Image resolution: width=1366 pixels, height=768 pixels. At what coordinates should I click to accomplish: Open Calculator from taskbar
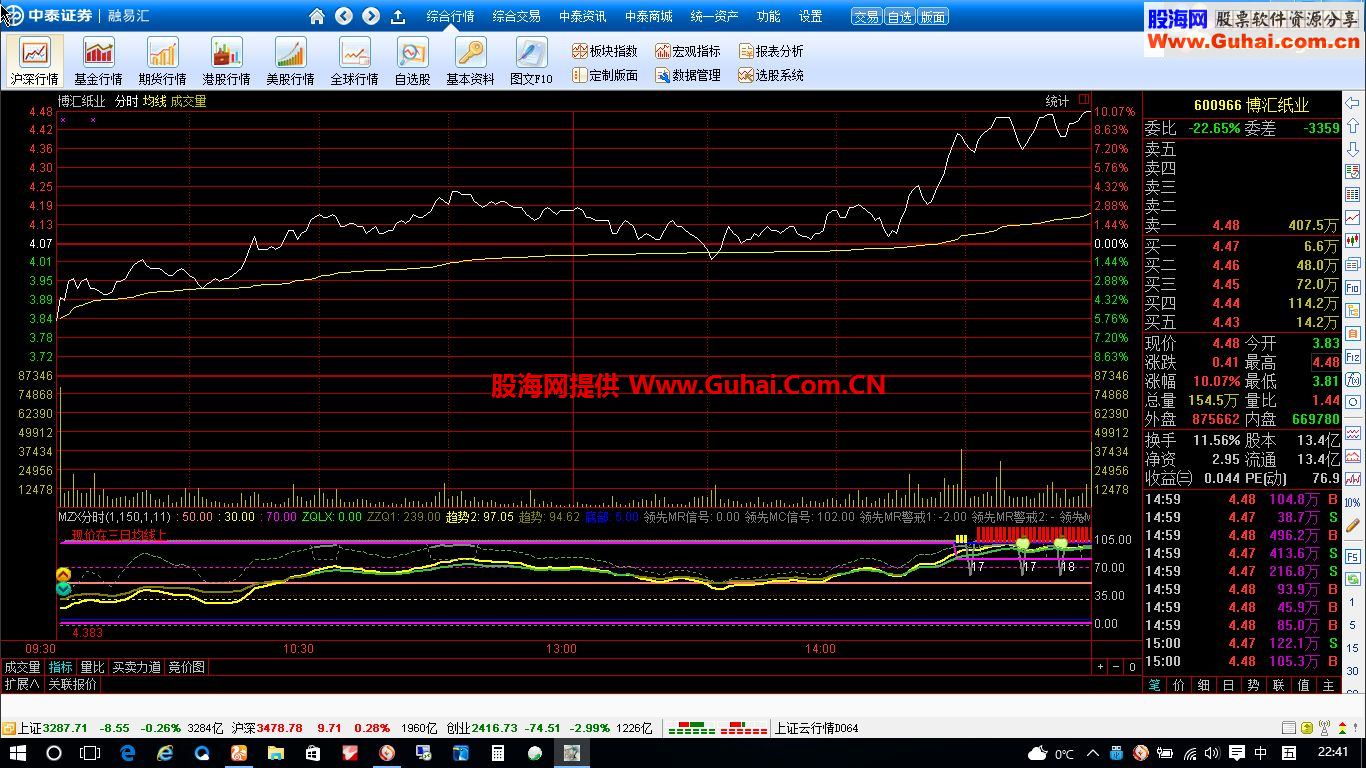(498, 753)
